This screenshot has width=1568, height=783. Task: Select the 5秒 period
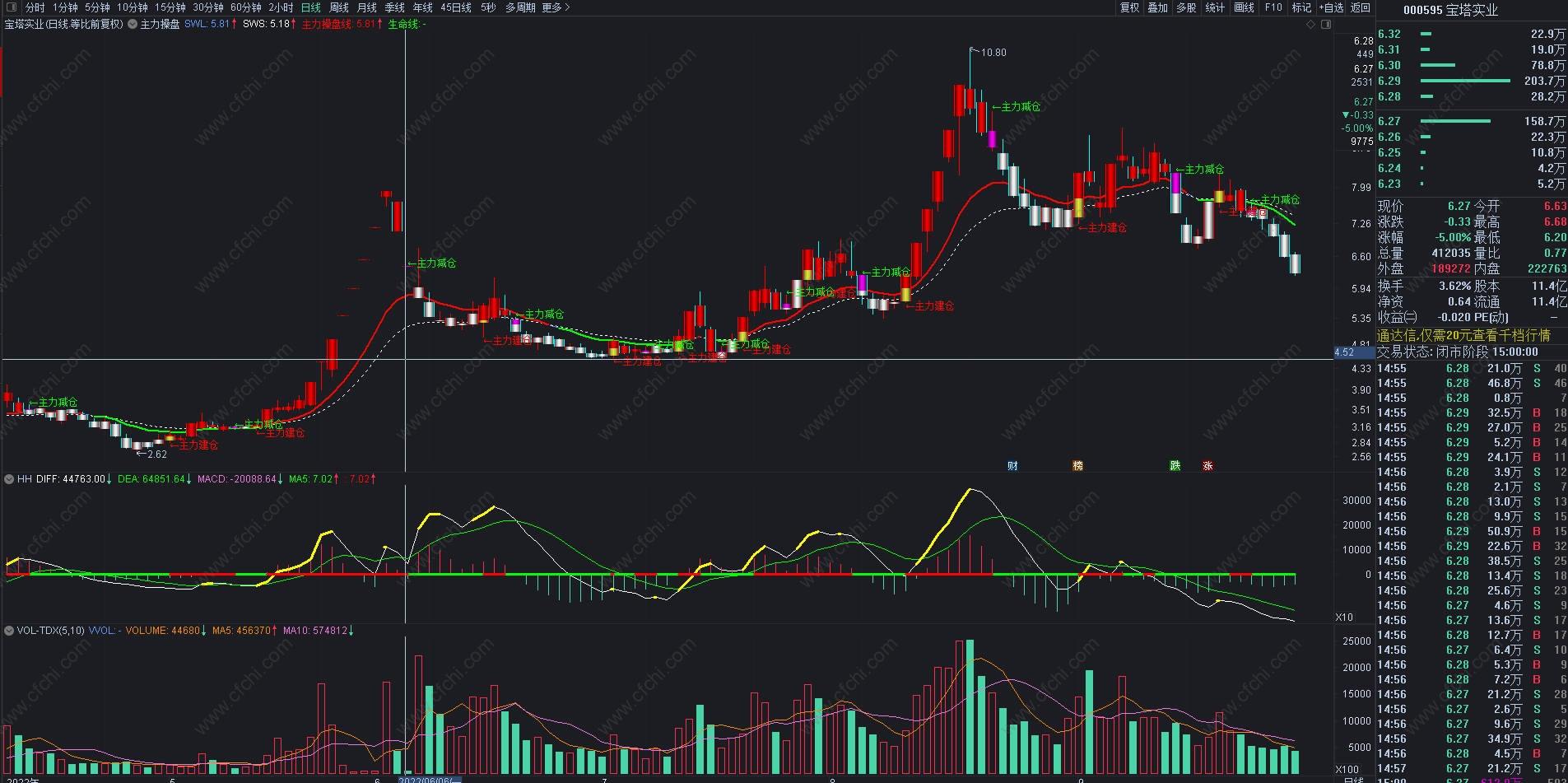pos(489,7)
